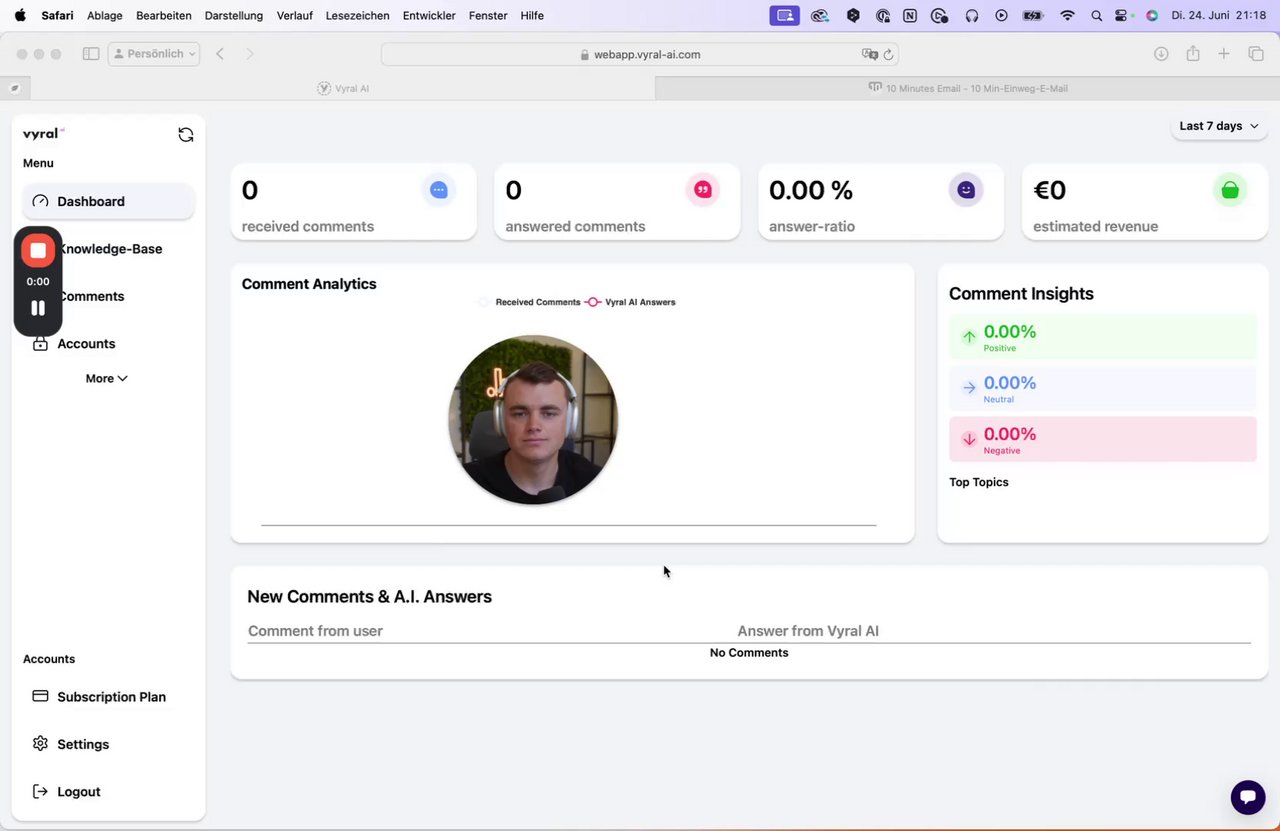Open the Fenster menu
This screenshot has height=831, width=1280.
tap(488, 15)
